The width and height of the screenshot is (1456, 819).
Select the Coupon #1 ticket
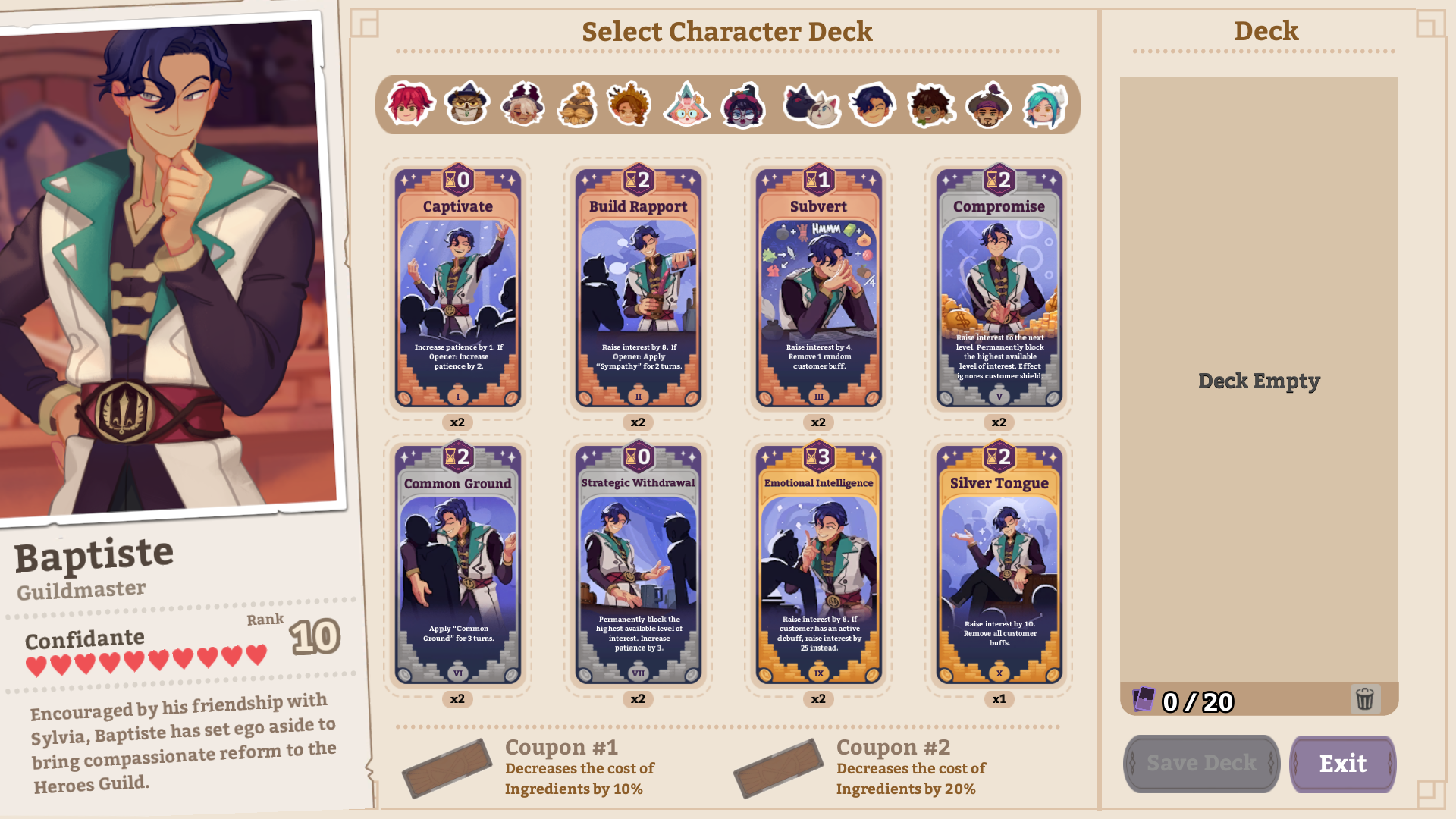(x=447, y=768)
